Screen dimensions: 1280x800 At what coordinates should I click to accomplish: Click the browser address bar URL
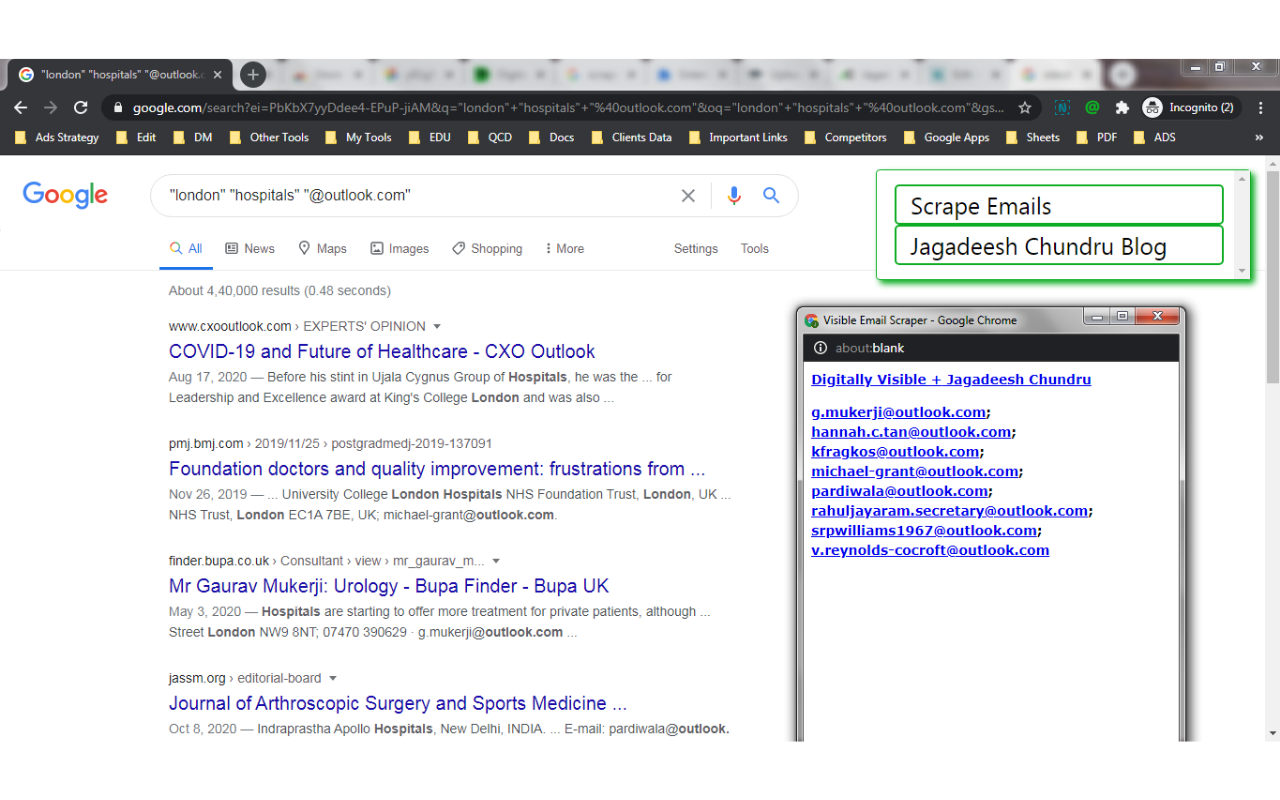[569, 107]
